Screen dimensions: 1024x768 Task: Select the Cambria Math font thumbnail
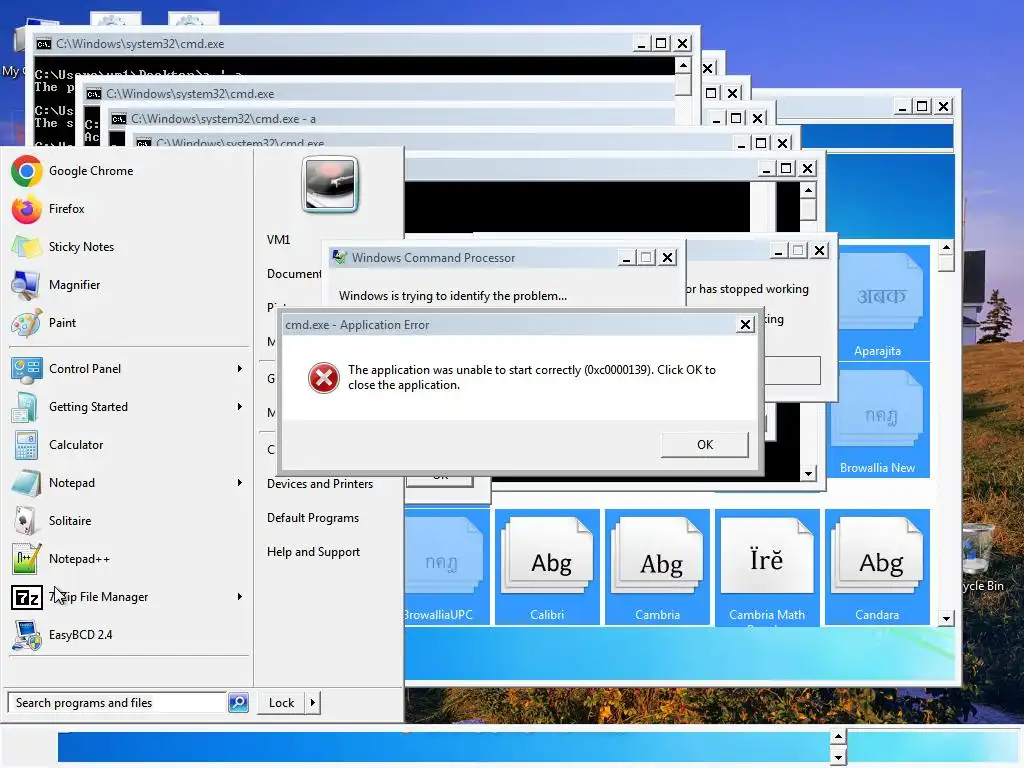[767, 566]
